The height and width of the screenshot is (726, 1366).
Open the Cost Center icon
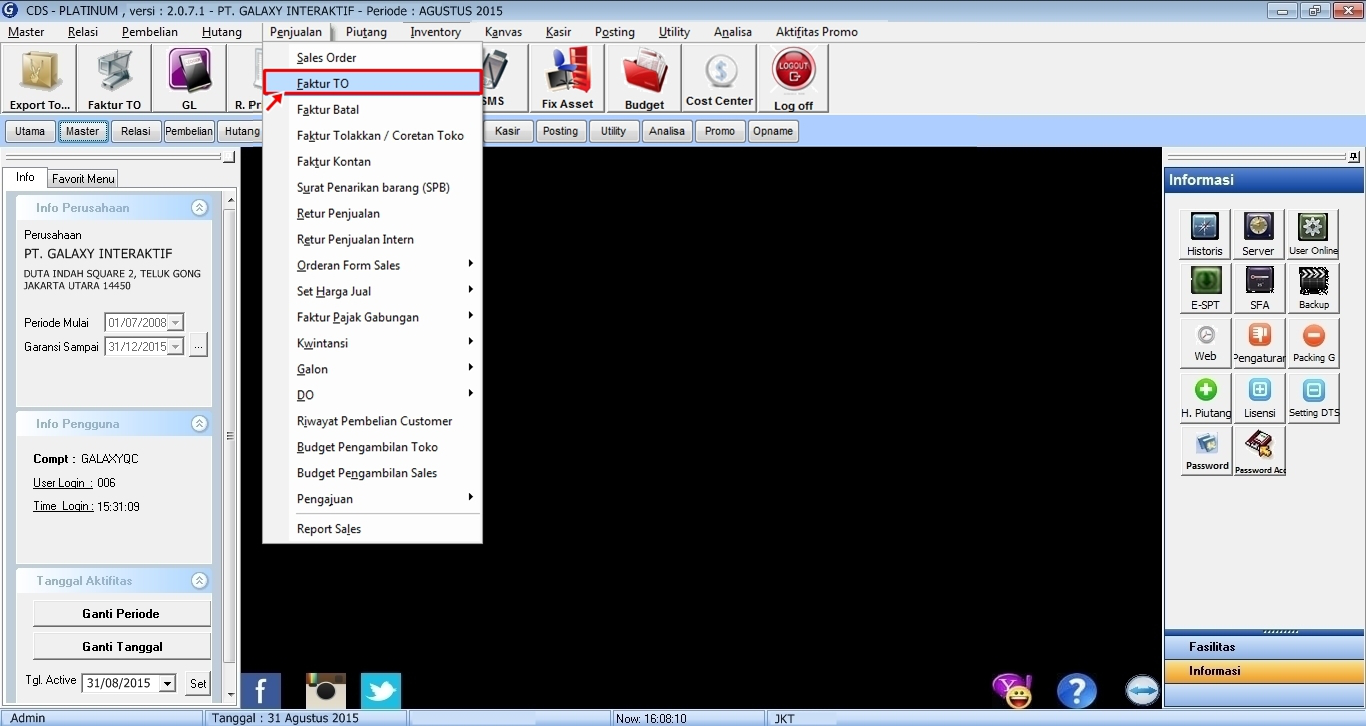(719, 78)
